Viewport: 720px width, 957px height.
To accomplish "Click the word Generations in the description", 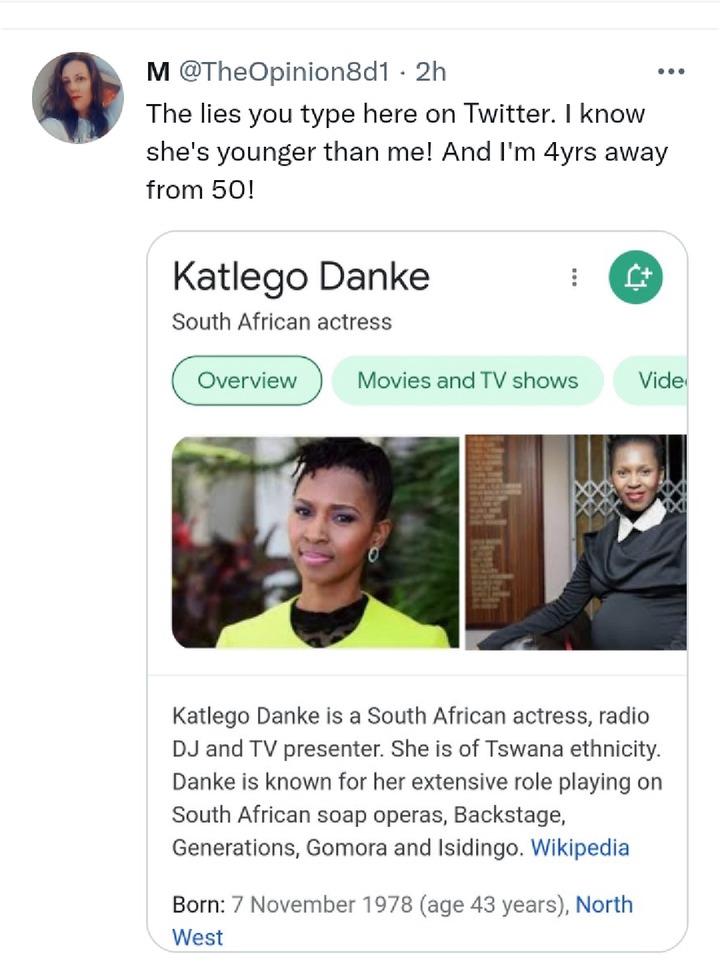I will [x=236, y=848].
